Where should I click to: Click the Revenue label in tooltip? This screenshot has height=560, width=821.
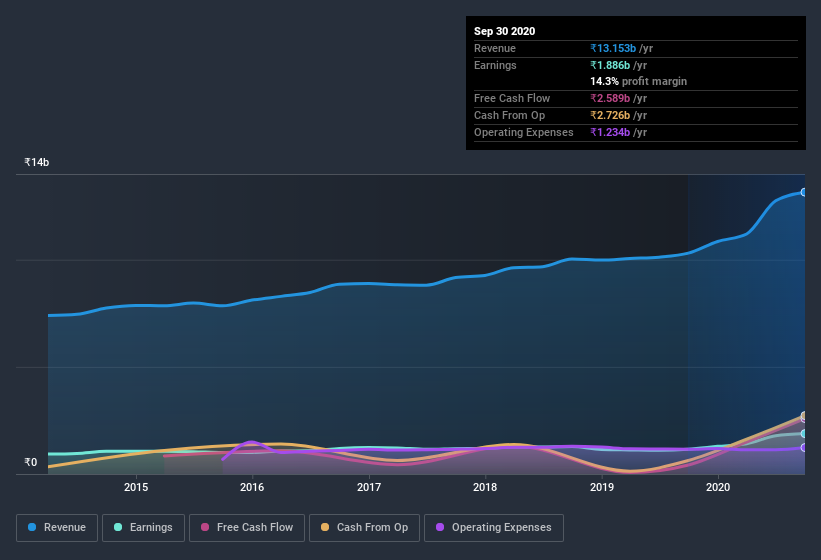[x=495, y=48]
